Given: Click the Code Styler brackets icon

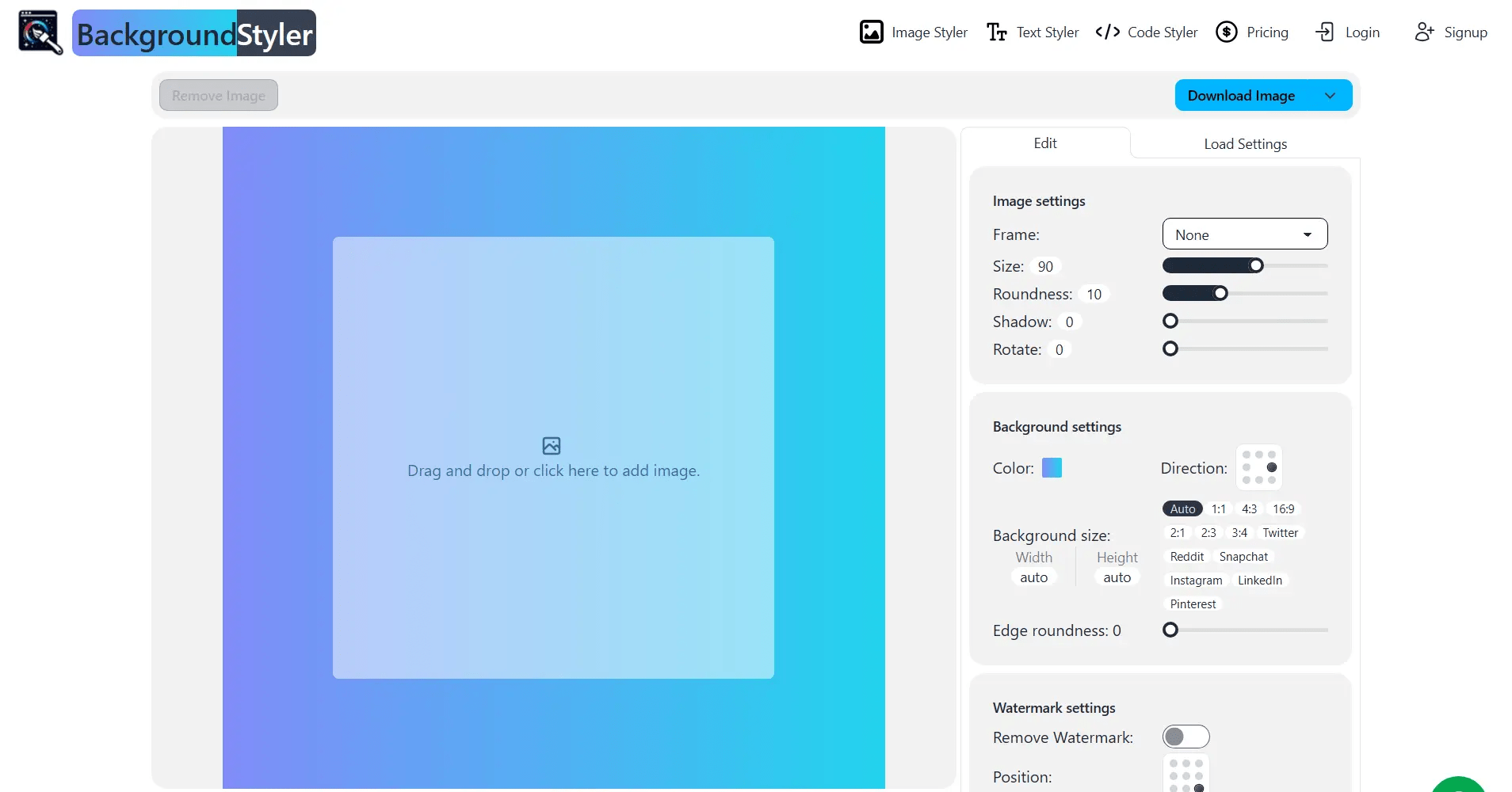Looking at the screenshot, I should point(1107,32).
